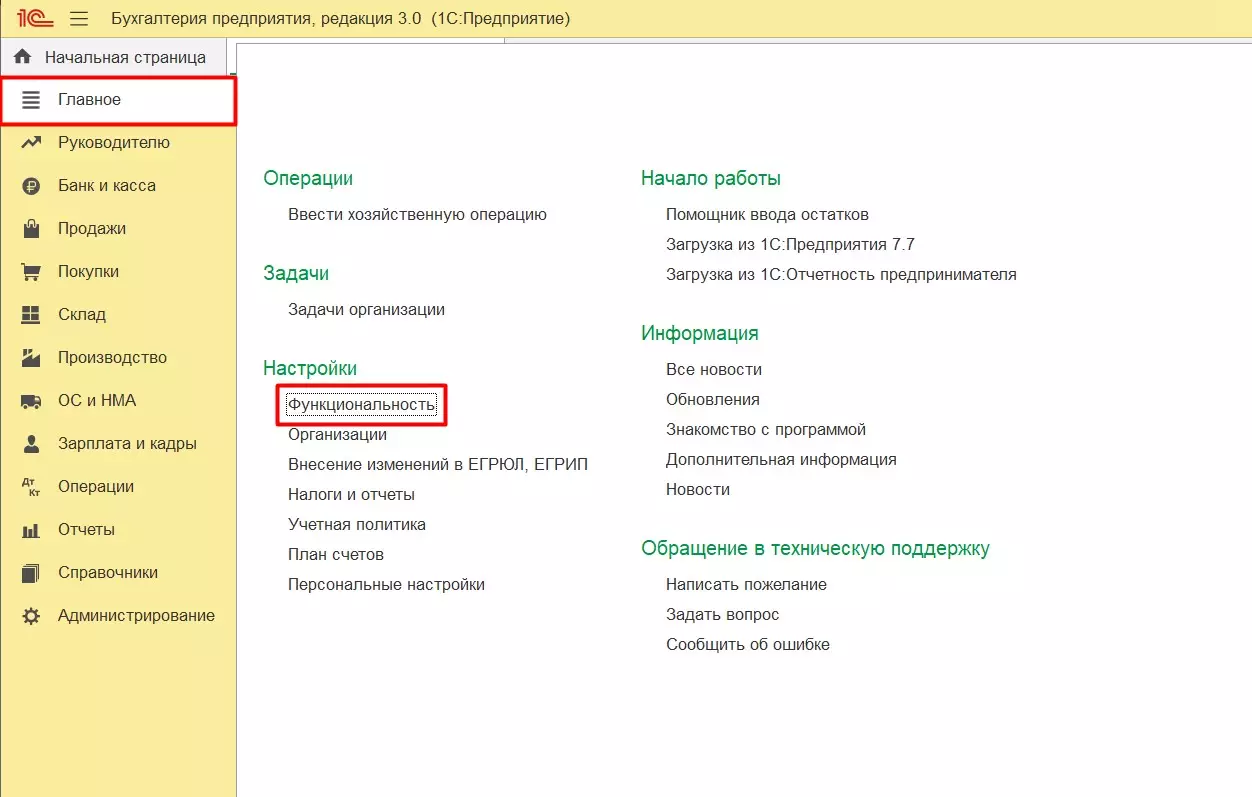Image resolution: width=1252 pixels, height=797 pixels.
Task: Open the Администрирование section
Action: click(118, 616)
